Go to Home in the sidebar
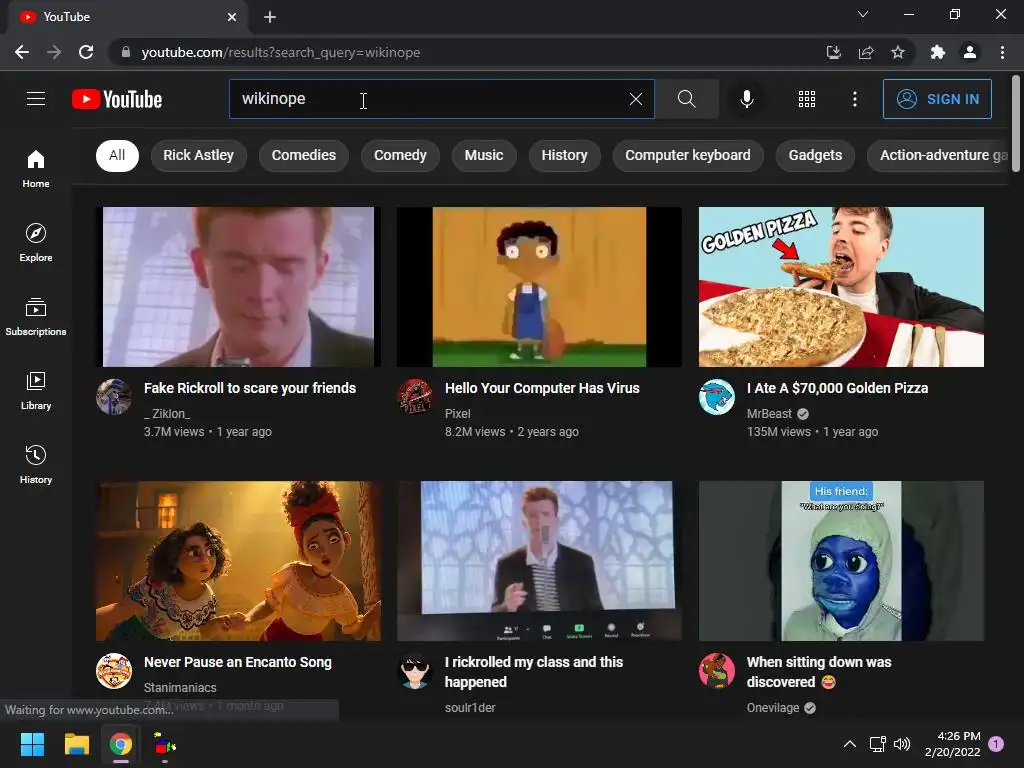This screenshot has height=768, width=1024. click(36, 168)
